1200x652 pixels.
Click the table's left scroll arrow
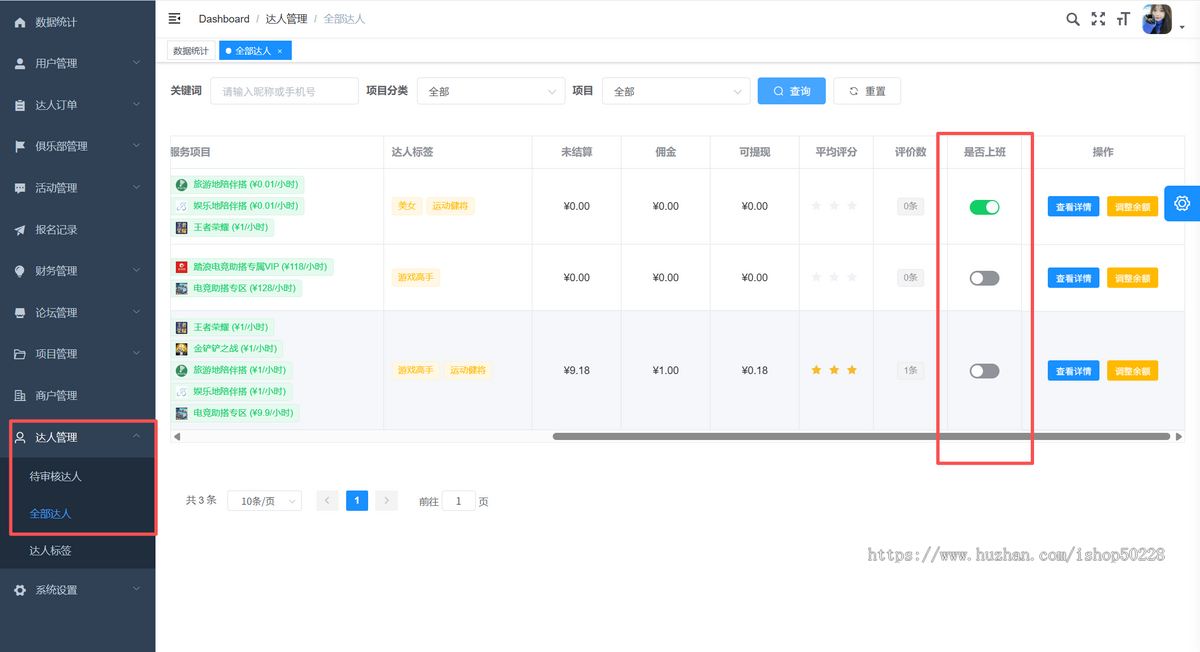click(177, 437)
